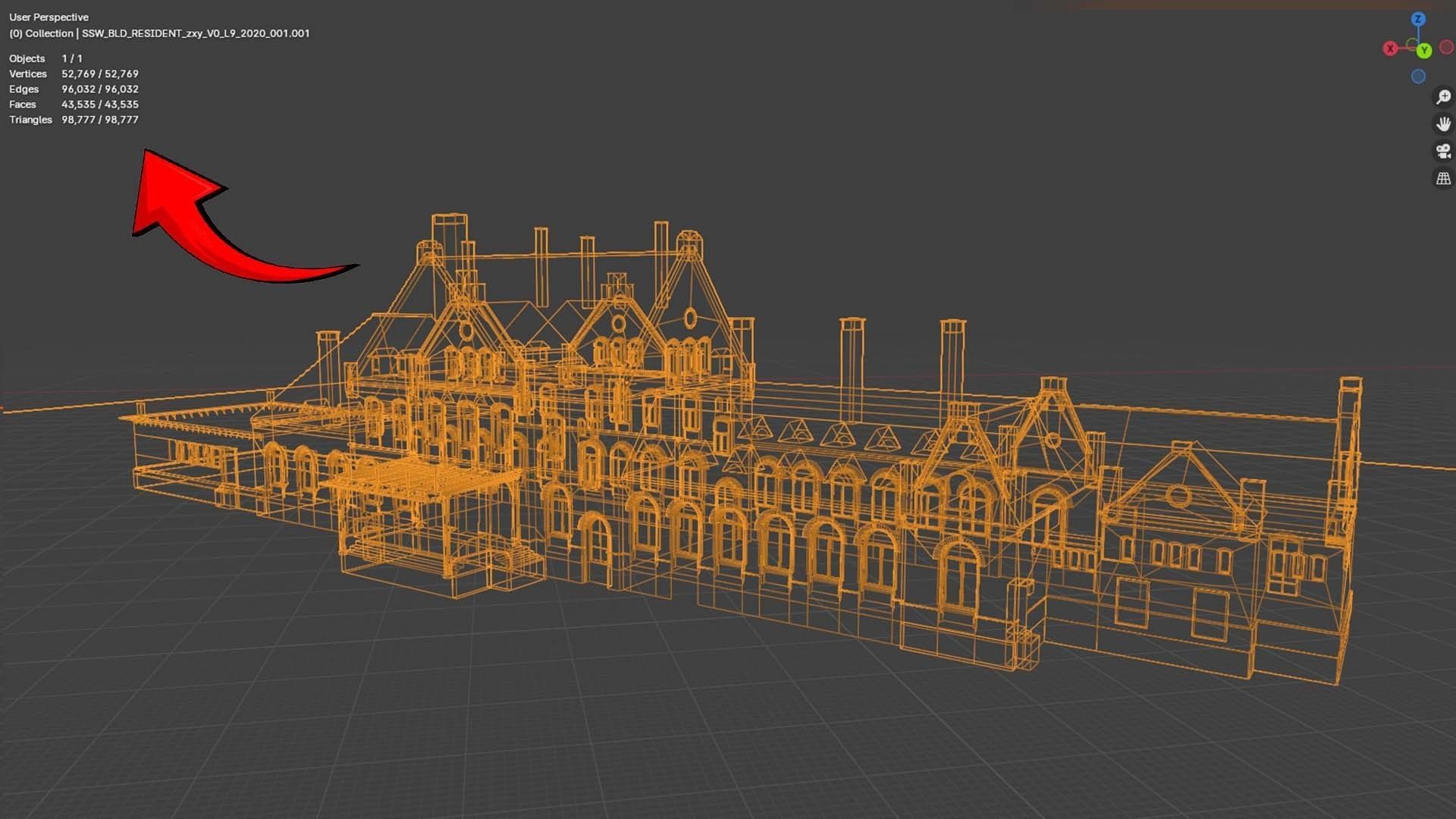1456x819 pixels.
Task: Click the green Y axis gizmo handle
Action: (1424, 50)
